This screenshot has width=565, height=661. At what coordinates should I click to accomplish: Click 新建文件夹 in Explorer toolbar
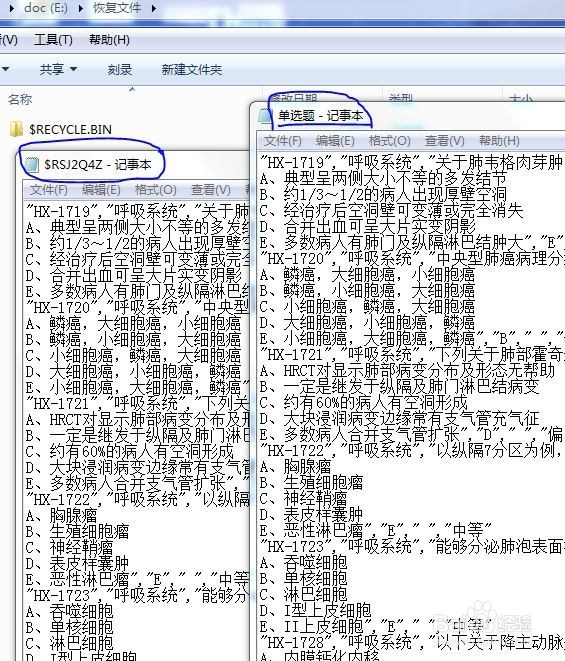[192, 70]
